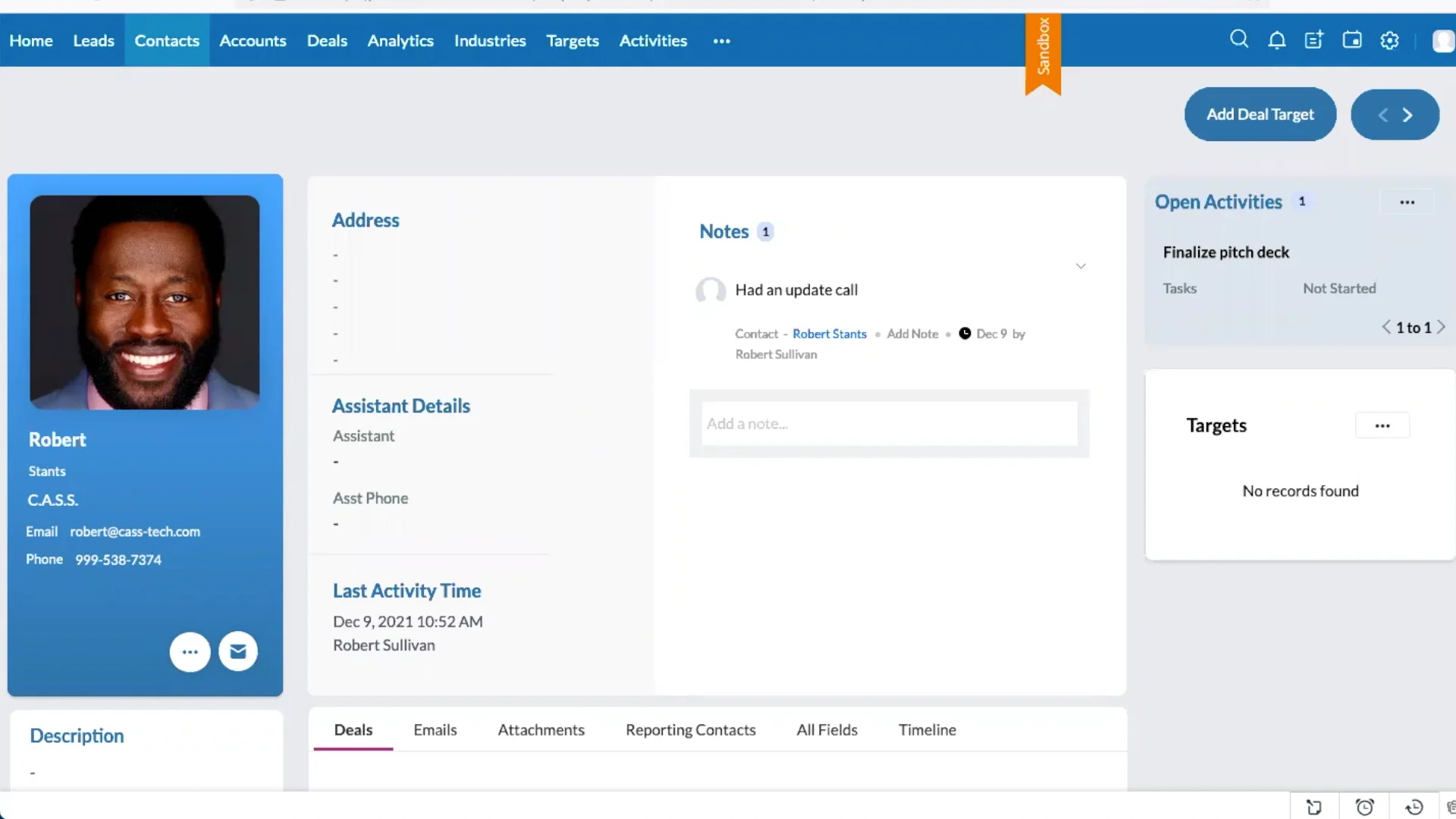Open the calendar icon in top bar
The height and width of the screenshot is (819, 1456).
point(1352,40)
